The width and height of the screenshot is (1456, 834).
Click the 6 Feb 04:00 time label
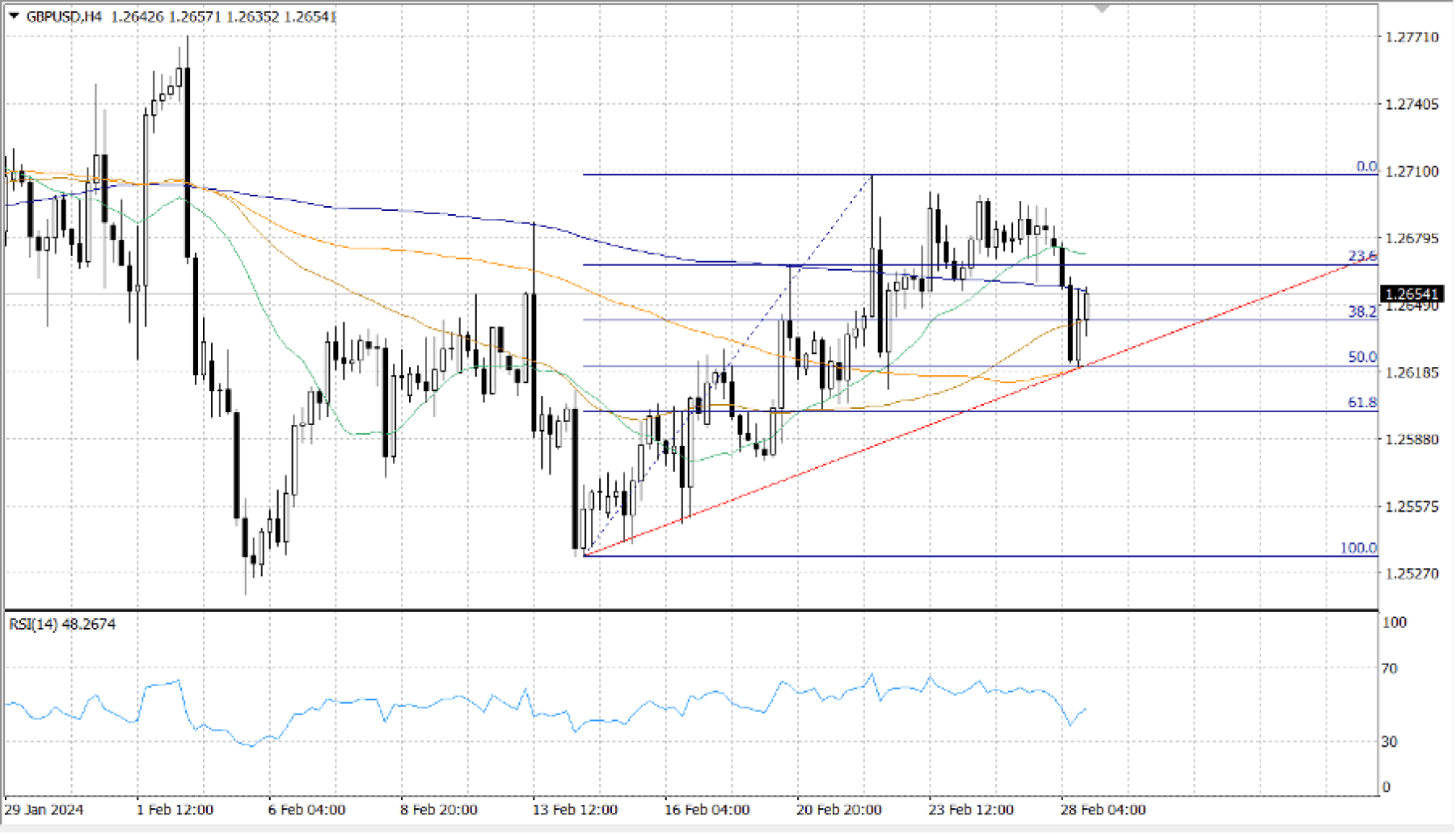[307, 810]
